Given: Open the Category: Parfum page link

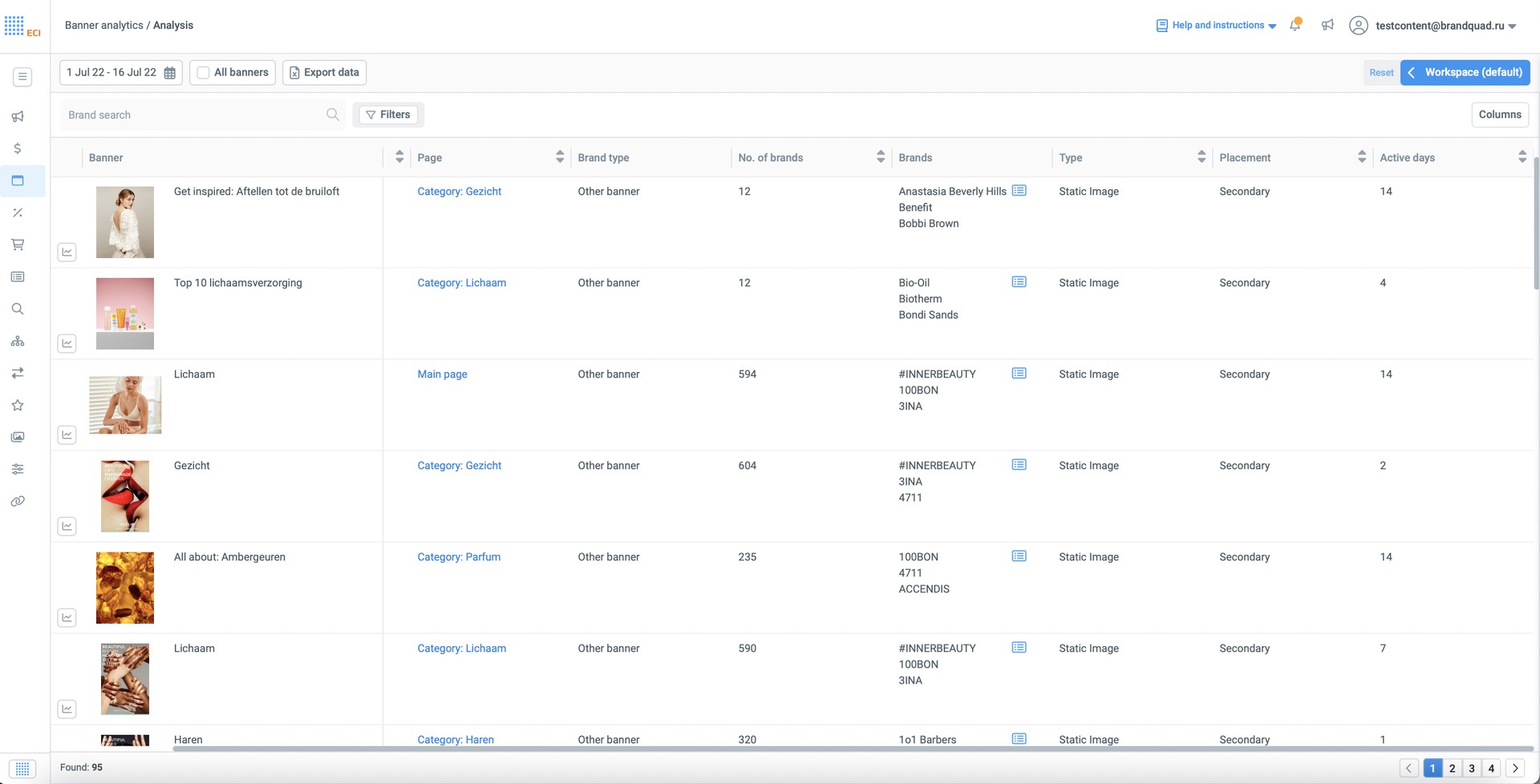Looking at the screenshot, I should pos(459,556).
